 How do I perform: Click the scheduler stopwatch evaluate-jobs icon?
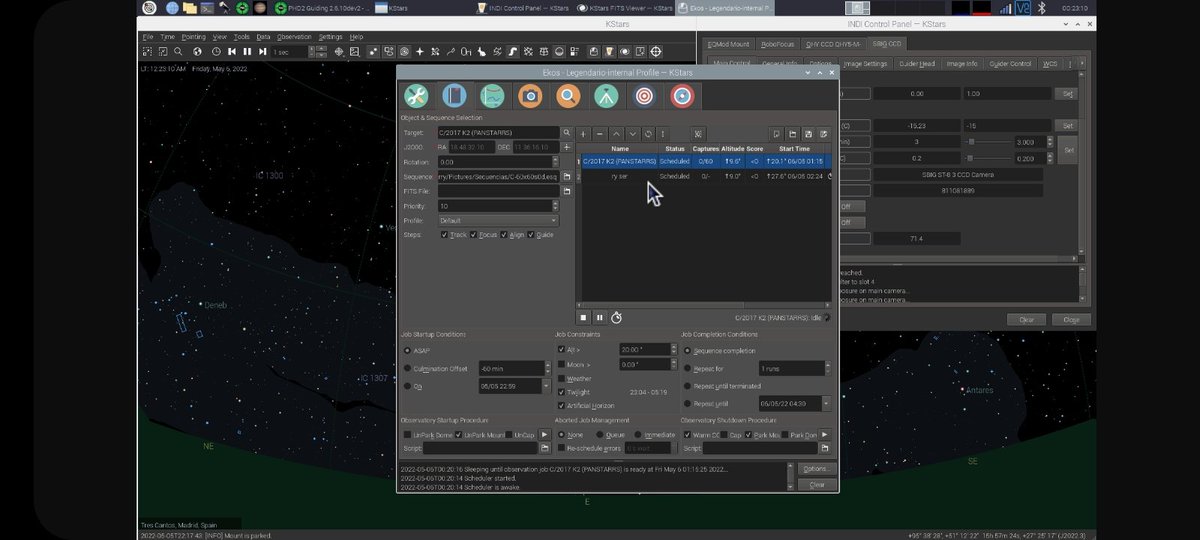click(x=617, y=317)
